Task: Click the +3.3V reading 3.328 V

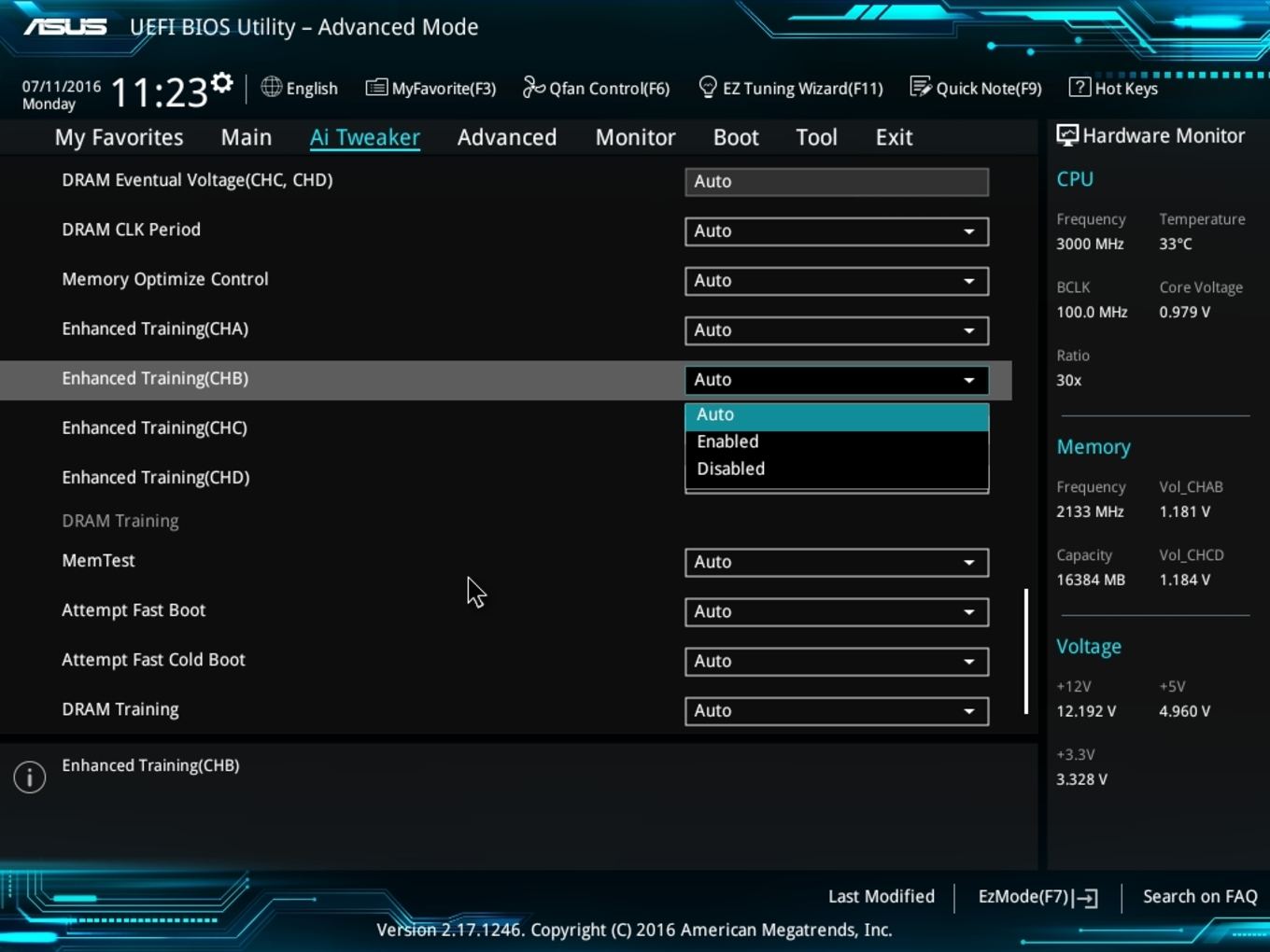Action: click(x=1081, y=779)
